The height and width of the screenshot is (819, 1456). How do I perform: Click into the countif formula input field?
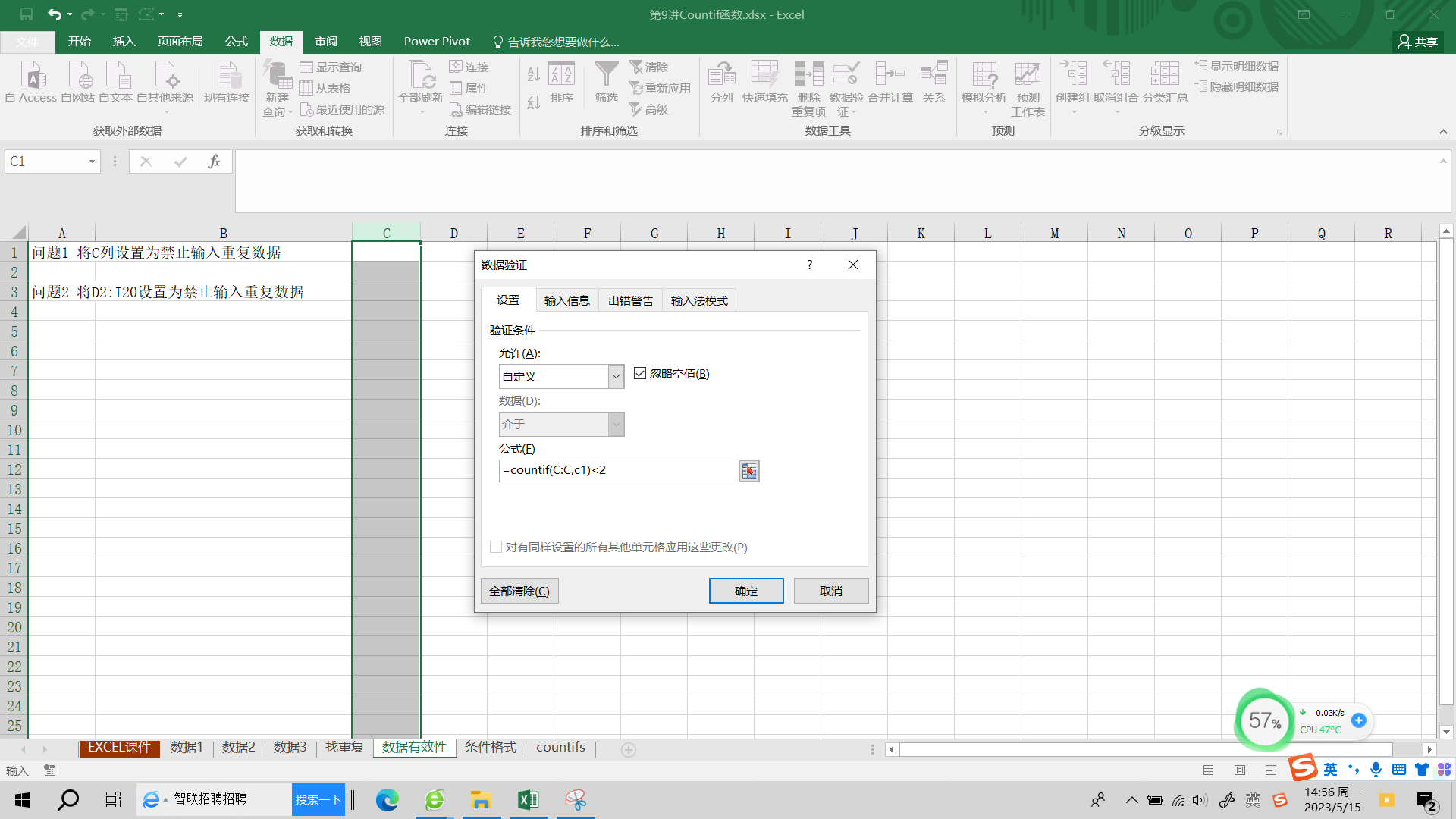(618, 471)
